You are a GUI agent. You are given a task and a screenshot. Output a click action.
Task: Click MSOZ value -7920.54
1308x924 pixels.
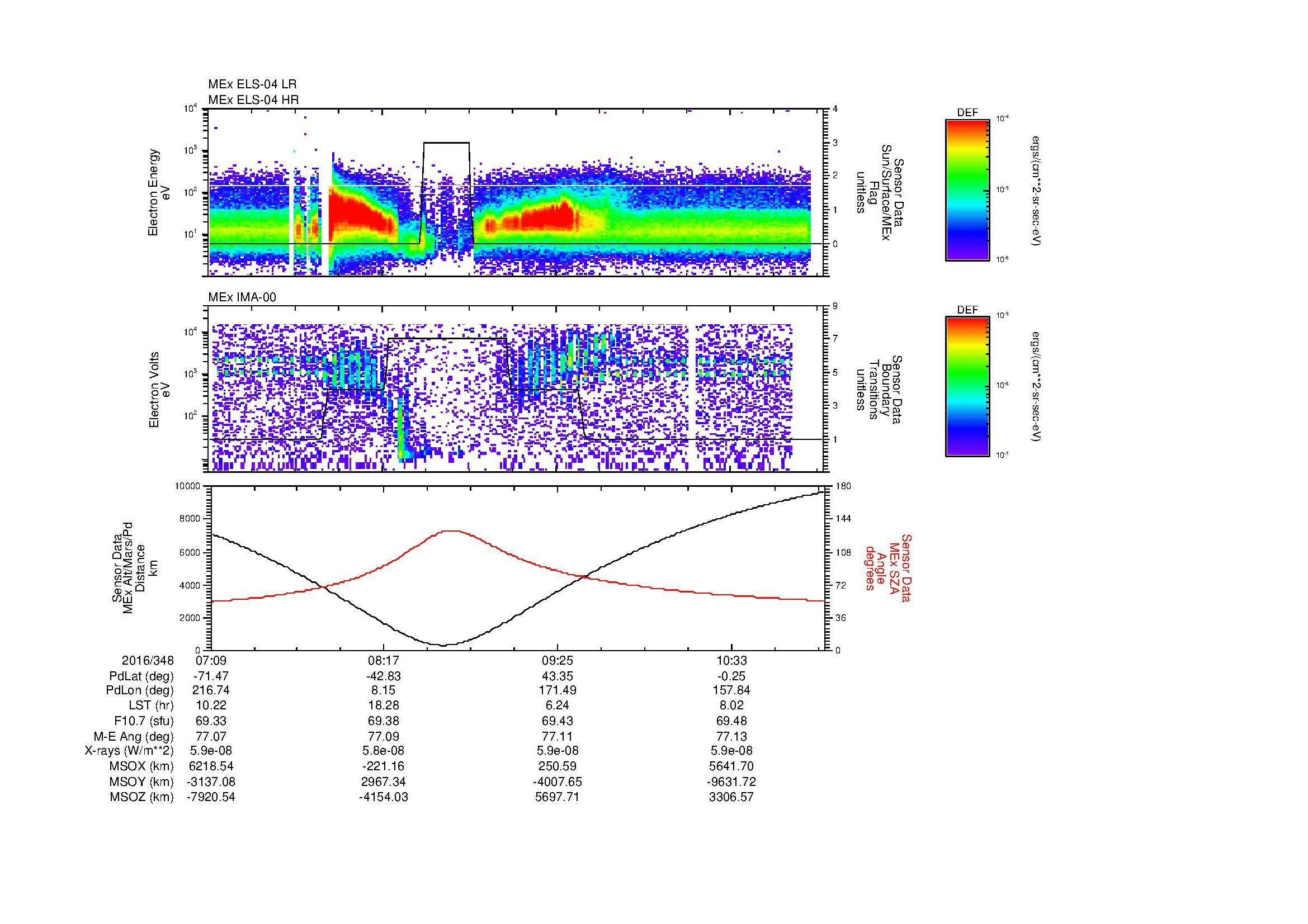click(211, 797)
